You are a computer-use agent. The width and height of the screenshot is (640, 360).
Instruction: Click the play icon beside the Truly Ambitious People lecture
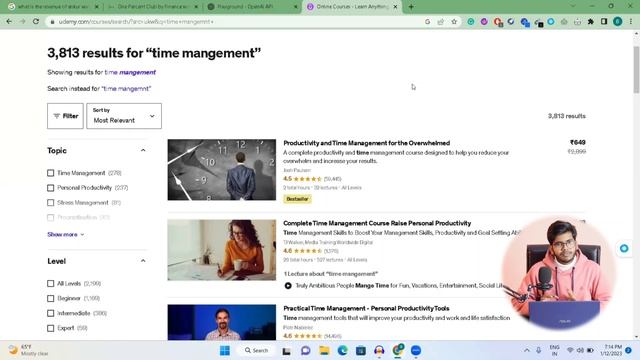[288, 286]
